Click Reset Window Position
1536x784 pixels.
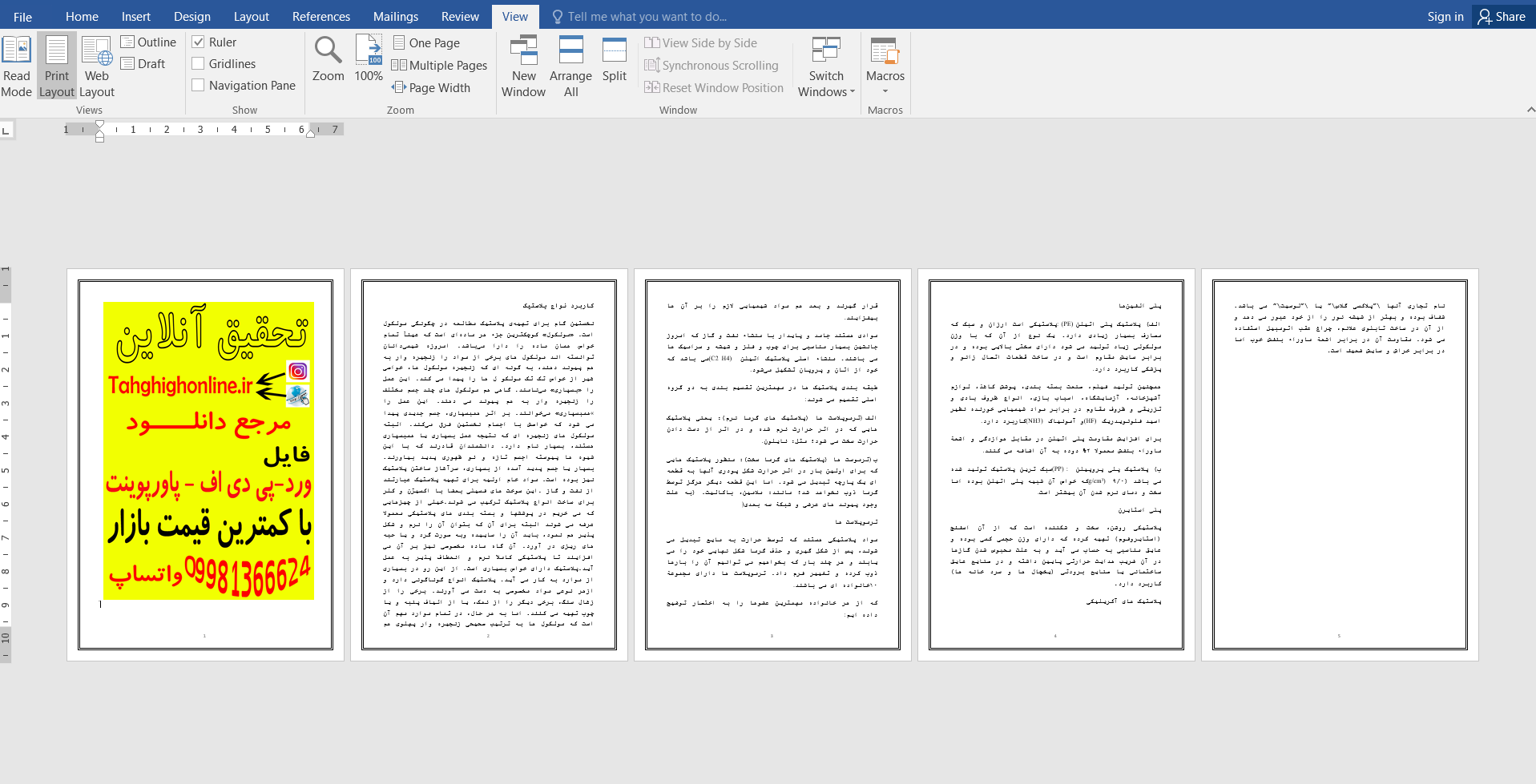coord(714,88)
